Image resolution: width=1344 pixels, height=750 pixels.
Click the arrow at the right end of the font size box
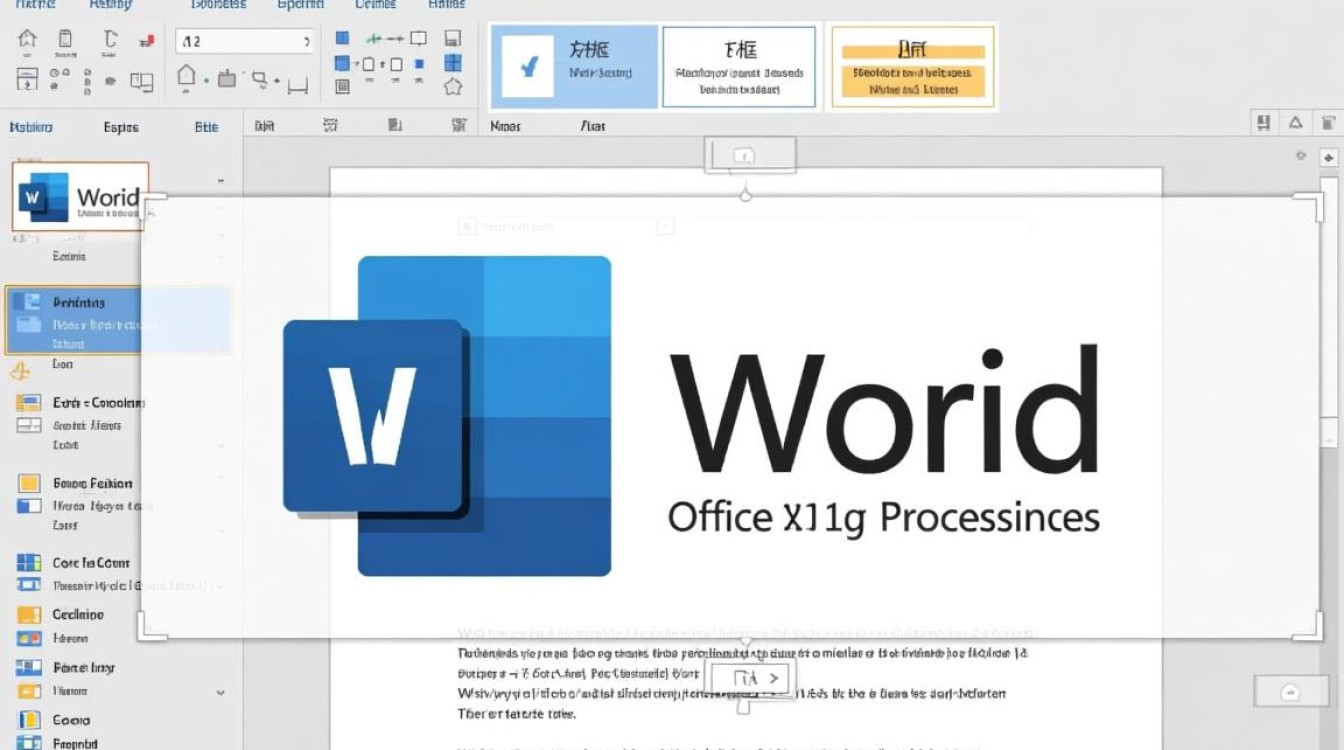[x=306, y=41]
